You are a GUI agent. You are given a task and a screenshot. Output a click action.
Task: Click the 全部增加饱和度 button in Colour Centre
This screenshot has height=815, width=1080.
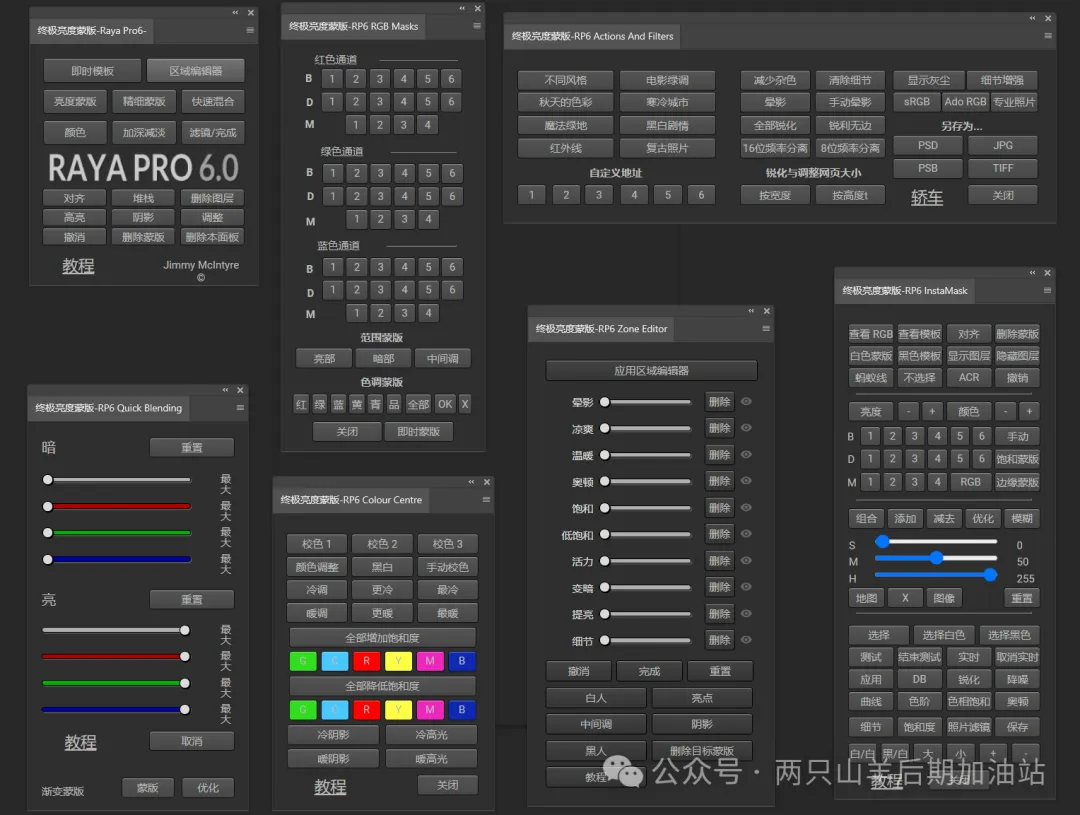(x=382, y=638)
